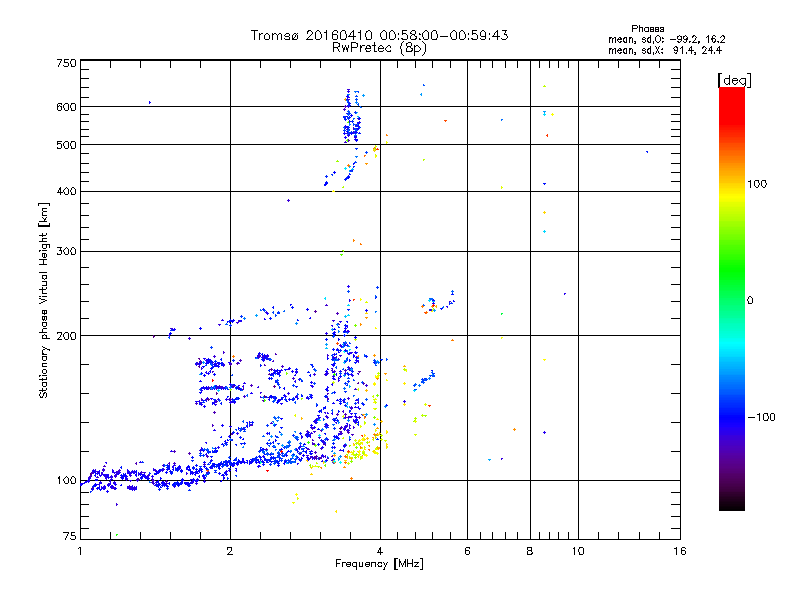Select the 'mean, sd,X: 91.4, 24.4' line
Screen dimensions: 800x600
click(665, 51)
